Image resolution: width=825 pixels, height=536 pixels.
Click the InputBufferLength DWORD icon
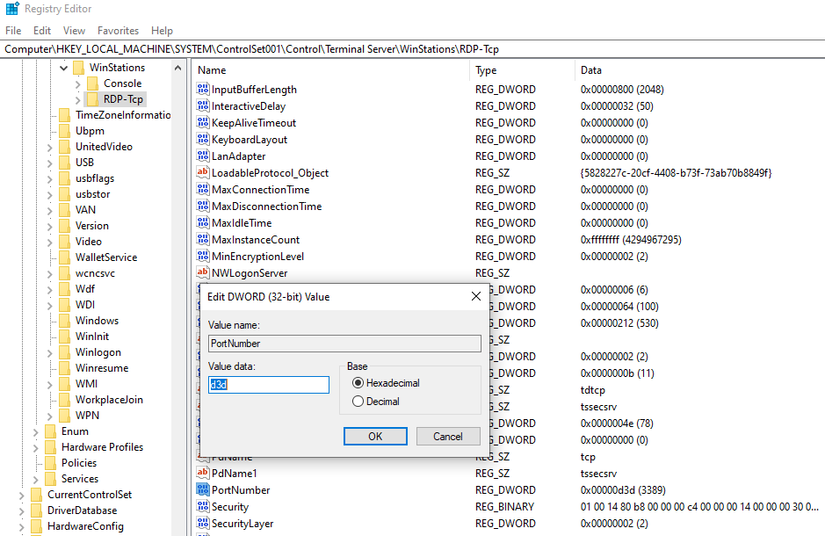point(203,89)
